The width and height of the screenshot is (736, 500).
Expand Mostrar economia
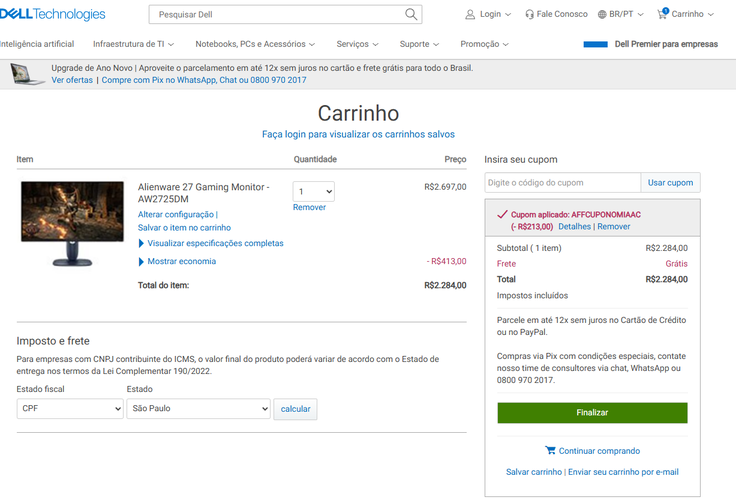click(x=177, y=262)
